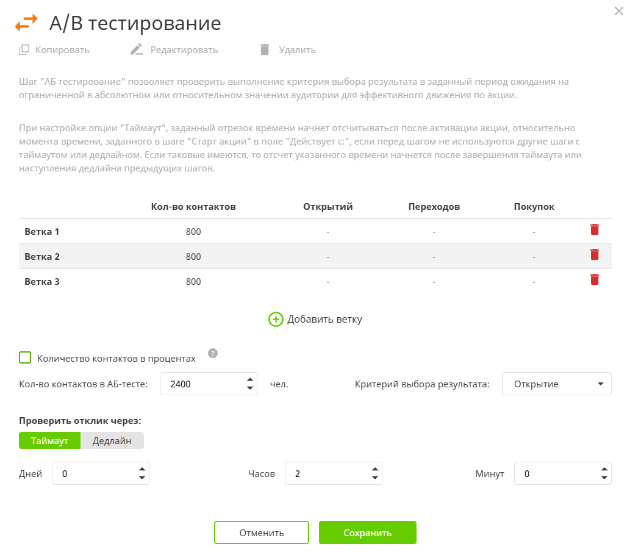This screenshot has width=630, height=552.
Task: Click the Отменить button
Action: [x=261, y=533]
